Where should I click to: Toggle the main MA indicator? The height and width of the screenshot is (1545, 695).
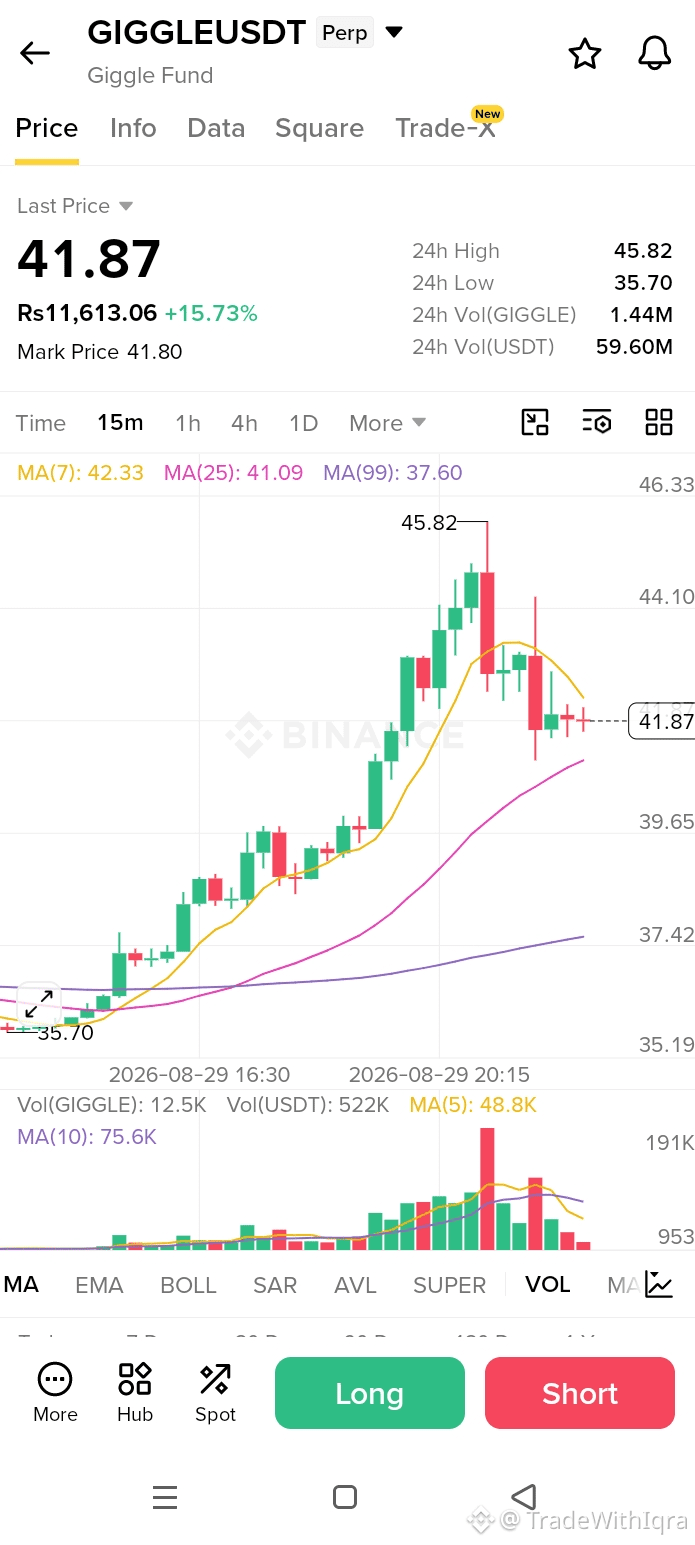pyautogui.click(x=21, y=1285)
